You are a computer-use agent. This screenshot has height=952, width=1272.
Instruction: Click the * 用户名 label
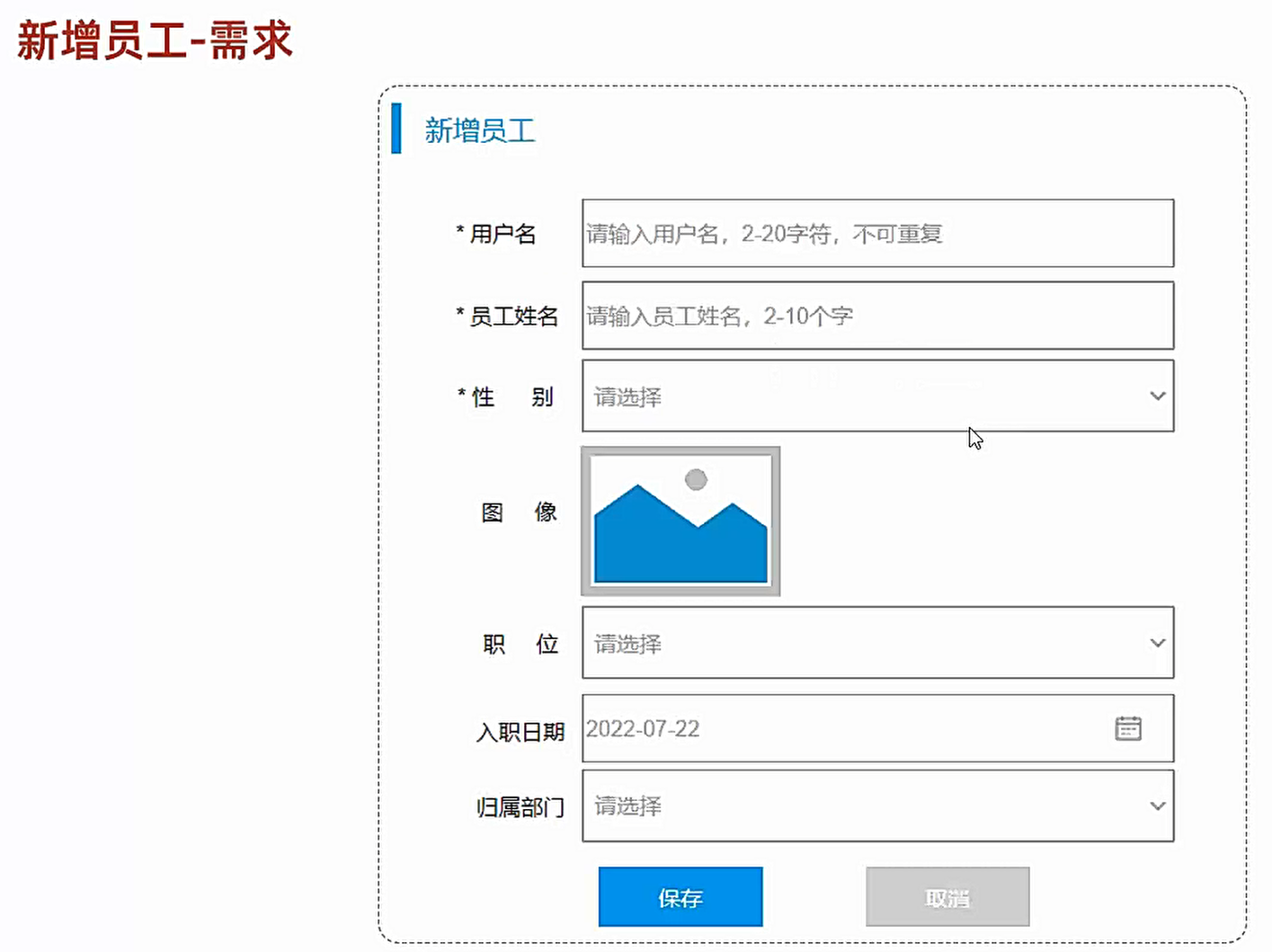(496, 234)
